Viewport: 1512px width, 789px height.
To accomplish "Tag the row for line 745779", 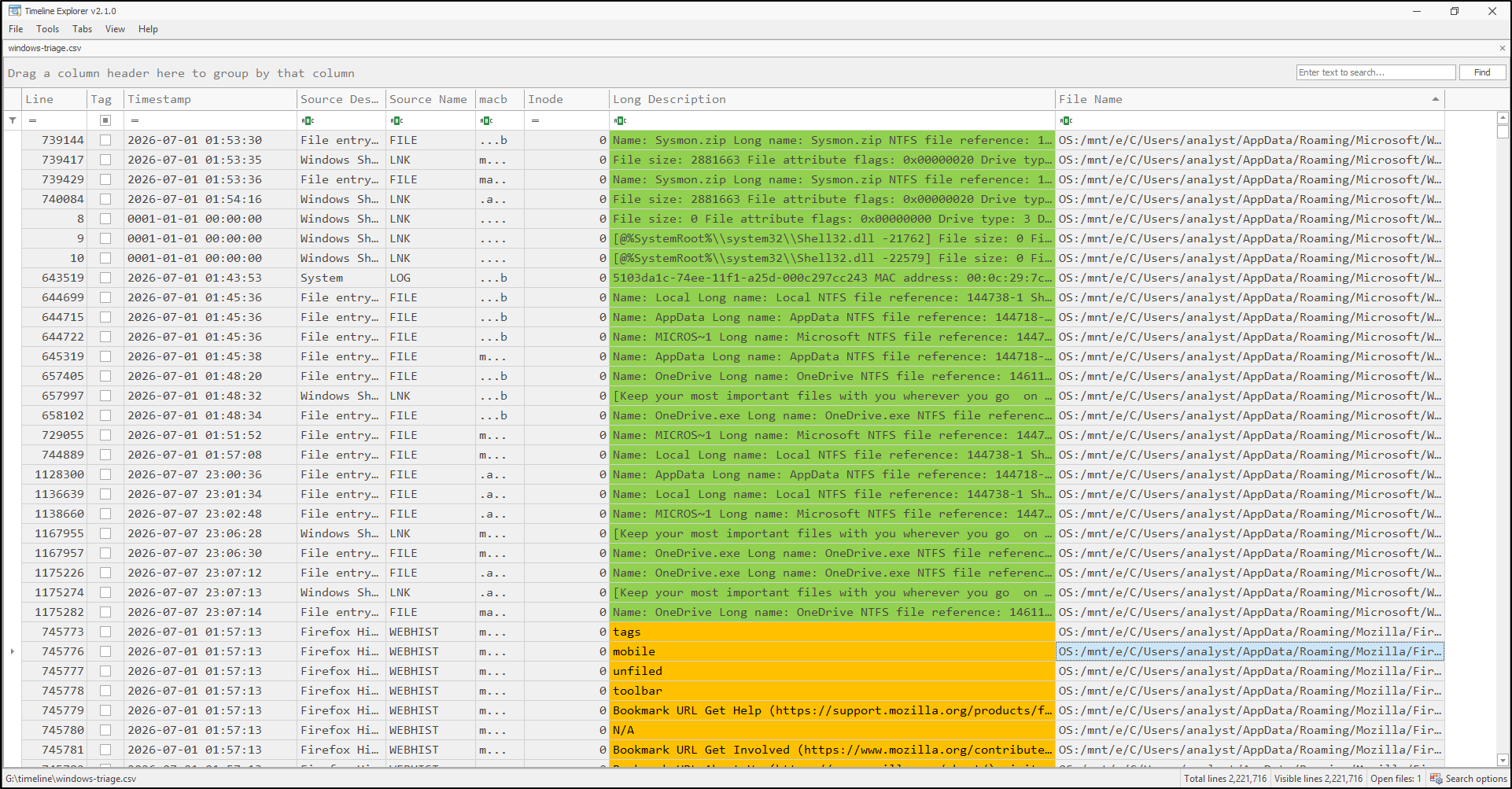I will (105, 710).
